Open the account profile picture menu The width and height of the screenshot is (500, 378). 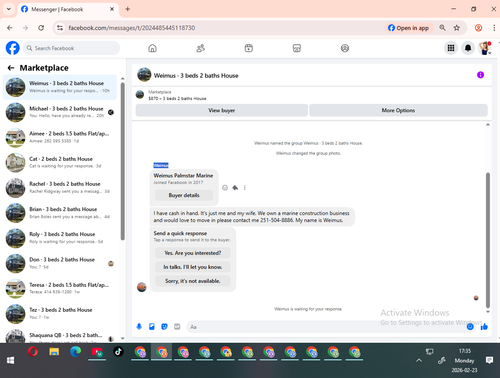click(485, 48)
